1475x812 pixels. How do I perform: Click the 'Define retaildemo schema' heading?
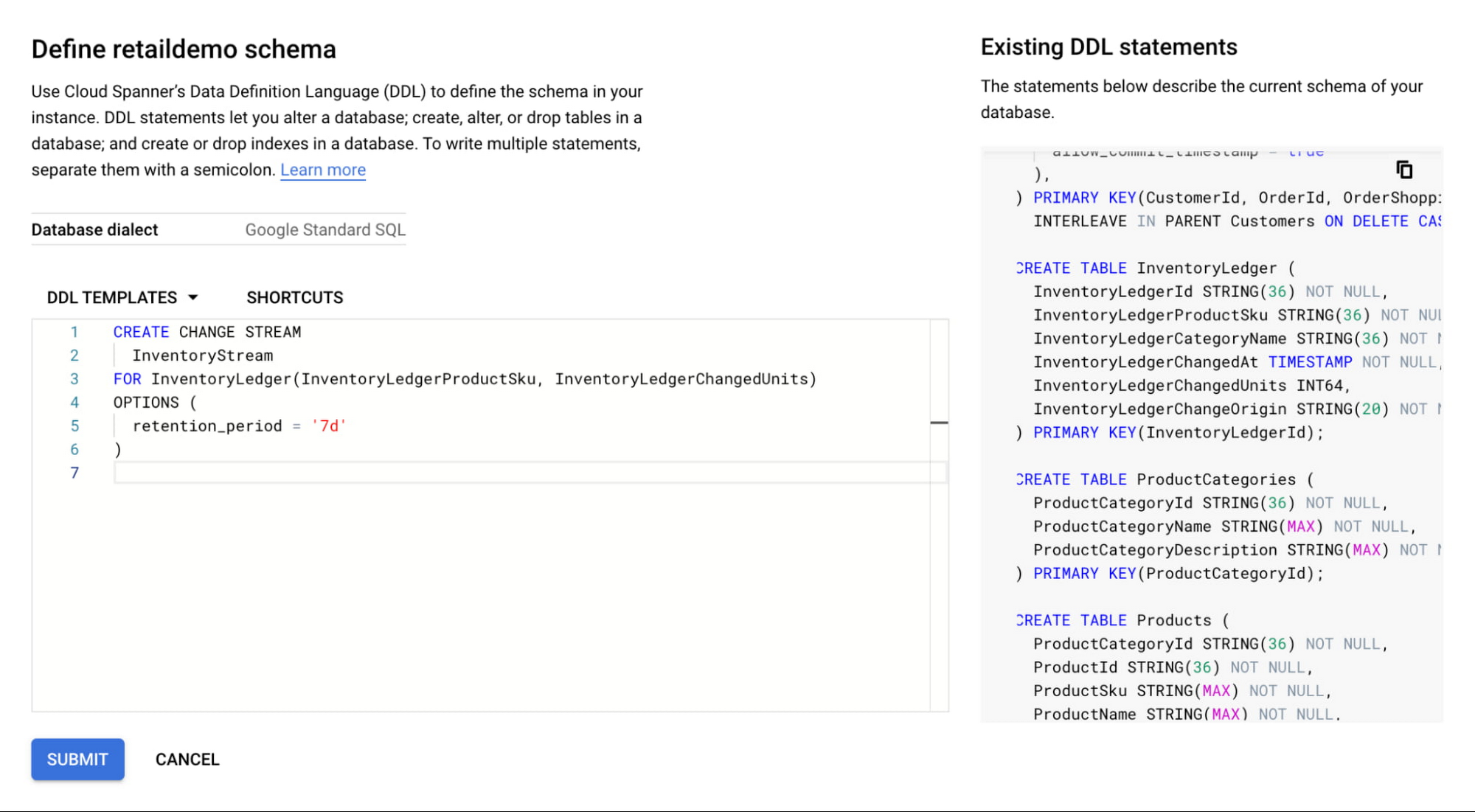coord(184,49)
